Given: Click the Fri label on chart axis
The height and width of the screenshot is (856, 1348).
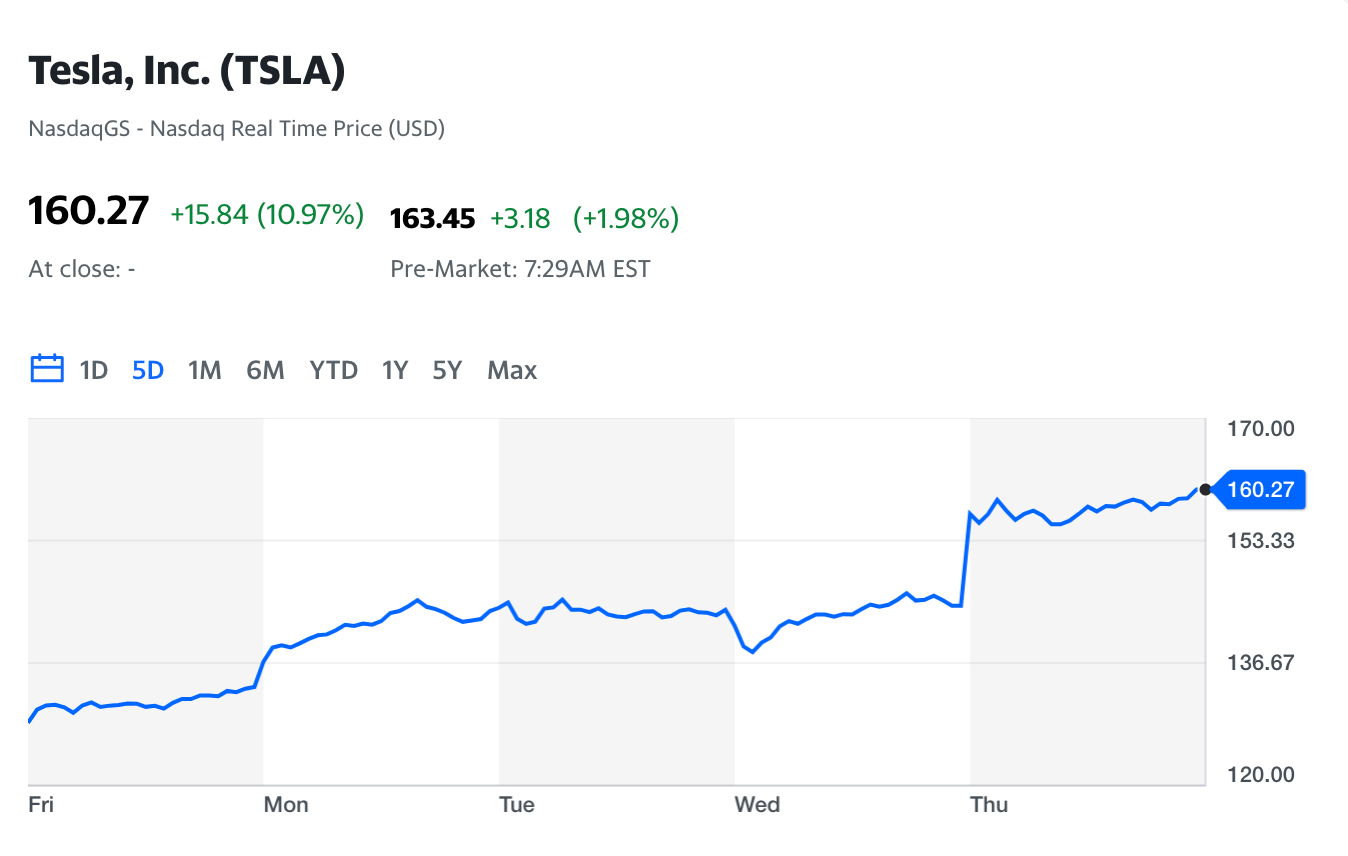Looking at the screenshot, I should point(41,805).
